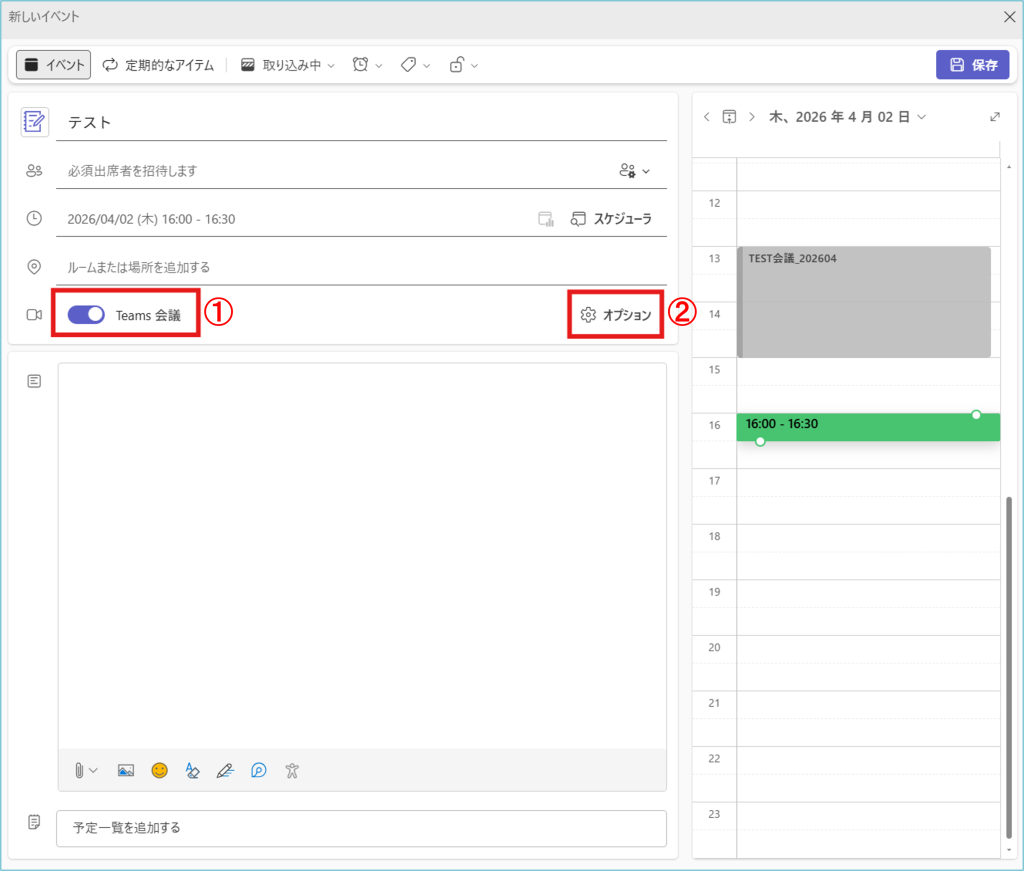Open the emoji picker
1024x871 pixels.
159,770
